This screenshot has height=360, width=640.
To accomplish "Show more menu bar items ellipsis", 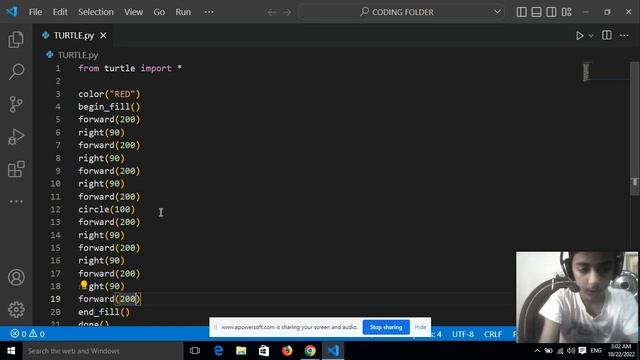I will click(209, 12).
